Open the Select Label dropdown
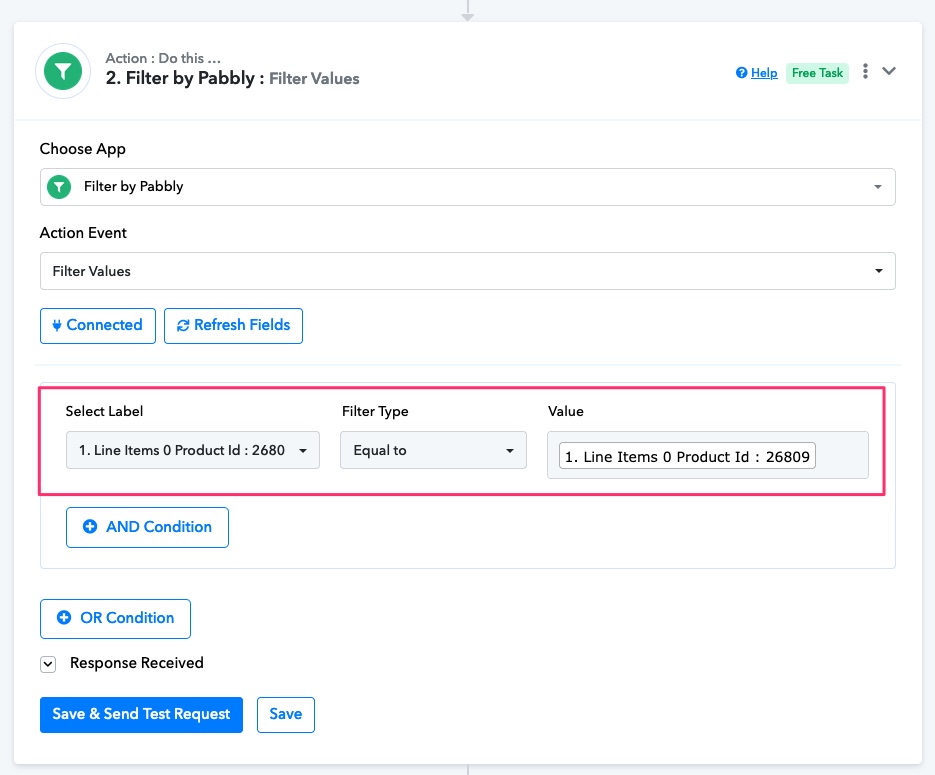This screenshot has width=935, height=775. (x=193, y=450)
